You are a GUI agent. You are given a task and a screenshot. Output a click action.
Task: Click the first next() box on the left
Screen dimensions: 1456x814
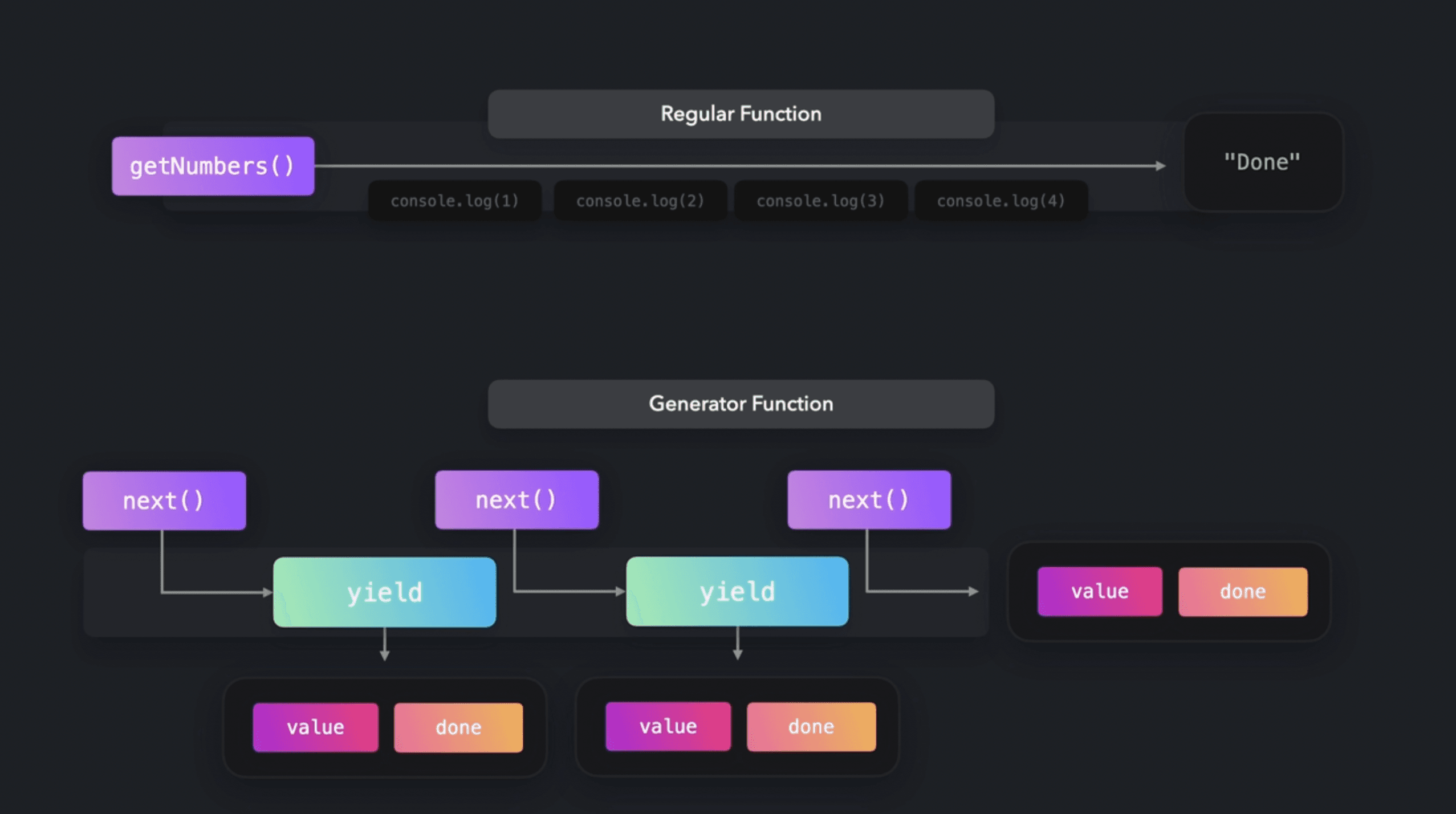tap(164, 501)
